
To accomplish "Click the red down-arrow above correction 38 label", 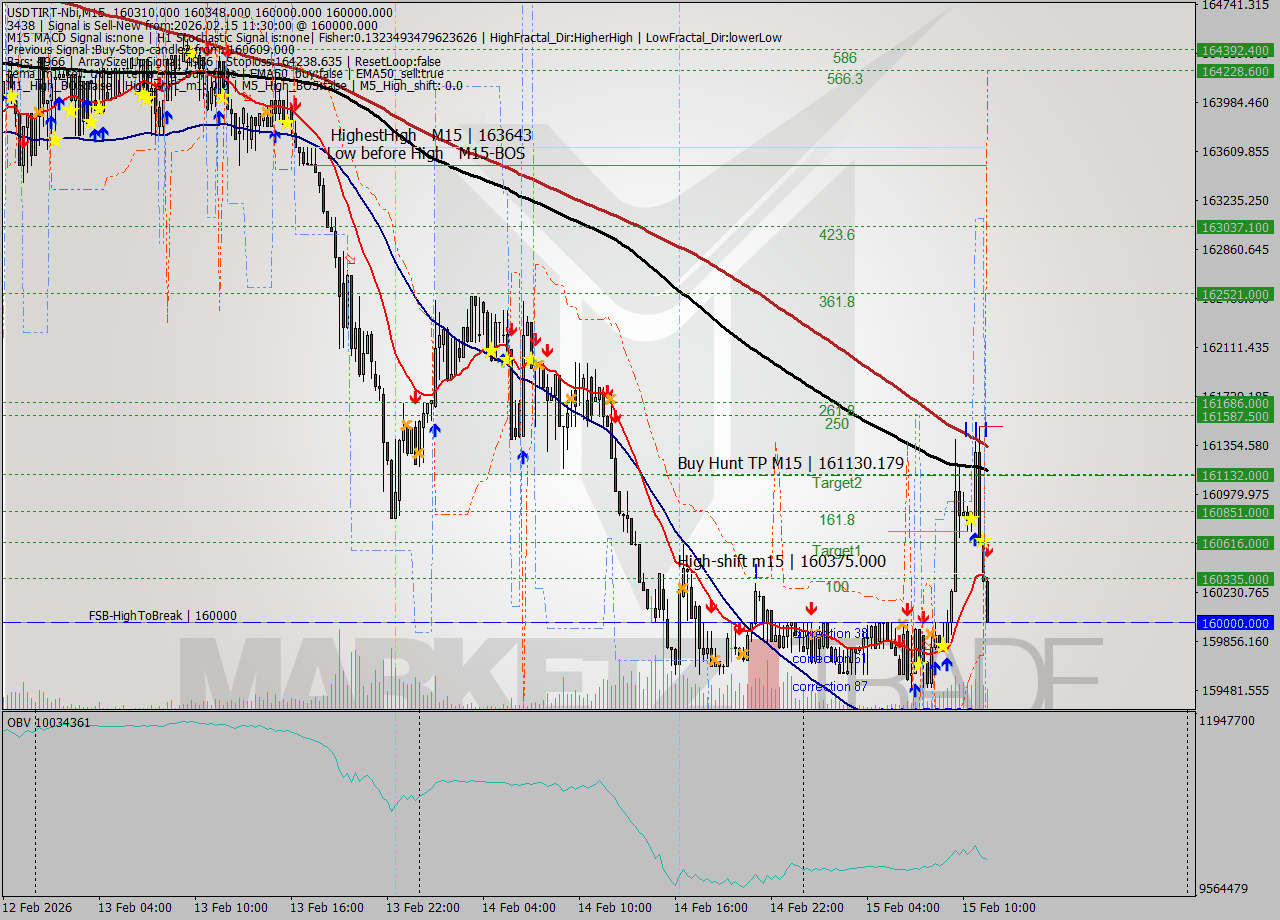I will pos(811,607).
